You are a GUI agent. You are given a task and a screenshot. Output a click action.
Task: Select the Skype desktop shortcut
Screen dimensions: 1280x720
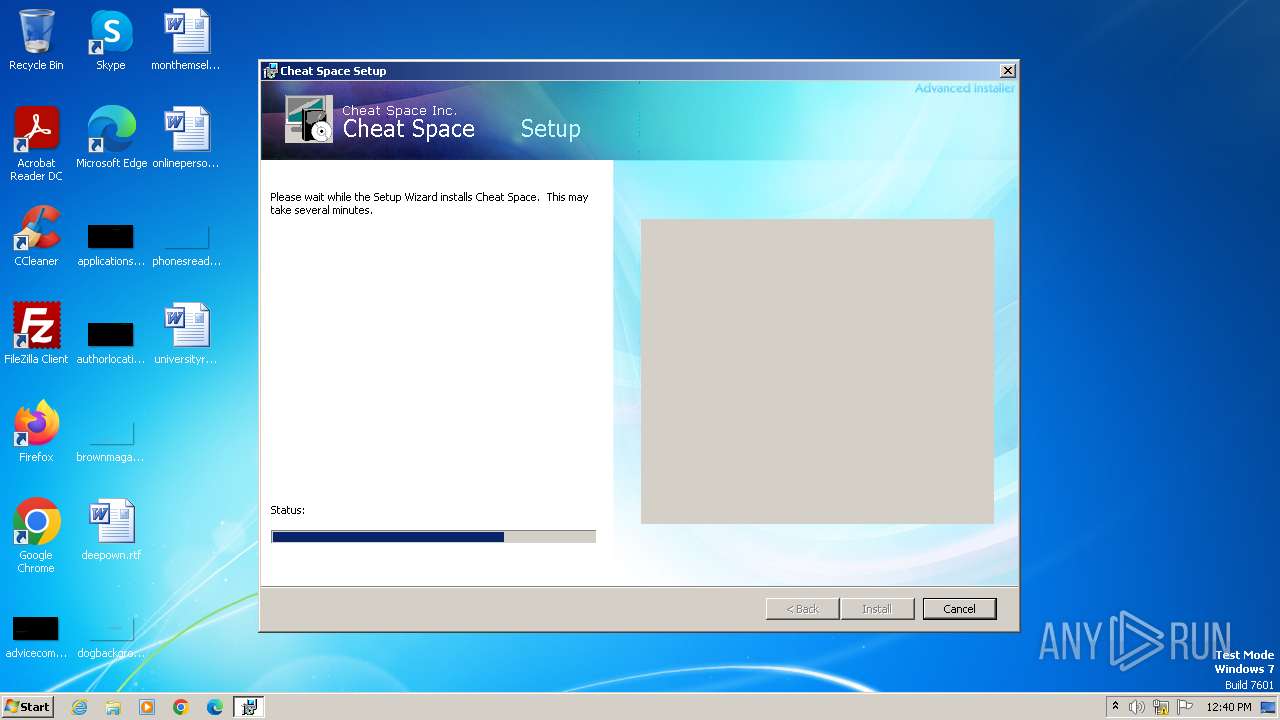(x=111, y=40)
